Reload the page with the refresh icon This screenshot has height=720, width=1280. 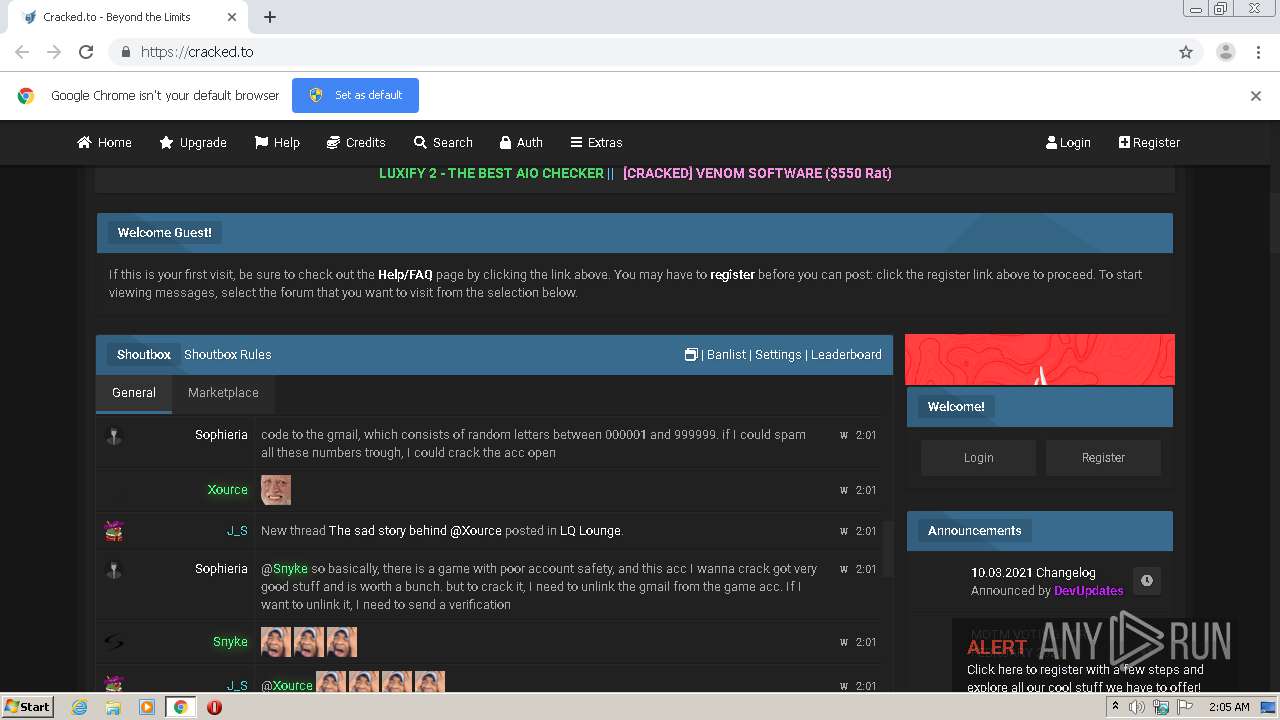(86, 52)
